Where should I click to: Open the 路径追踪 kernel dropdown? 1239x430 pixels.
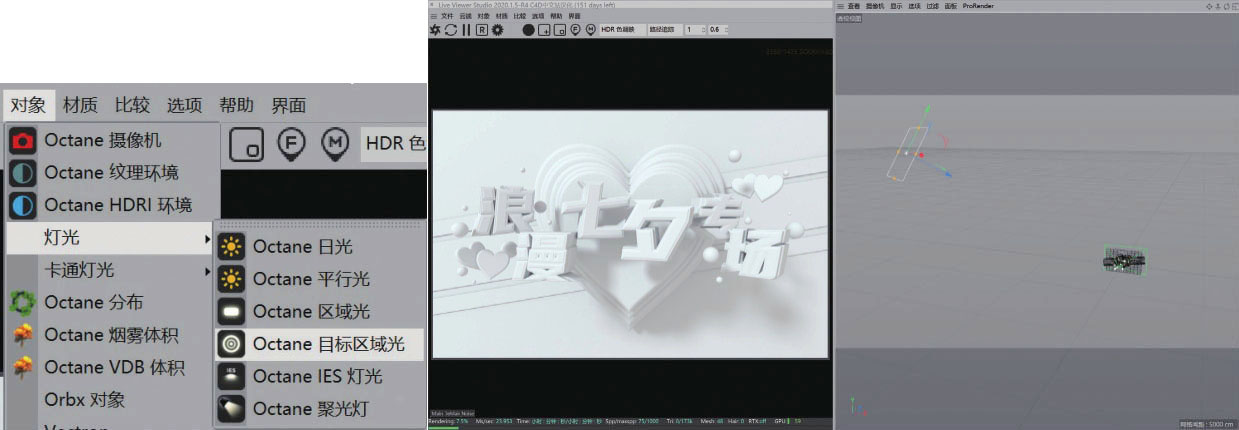pyautogui.click(x=665, y=30)
